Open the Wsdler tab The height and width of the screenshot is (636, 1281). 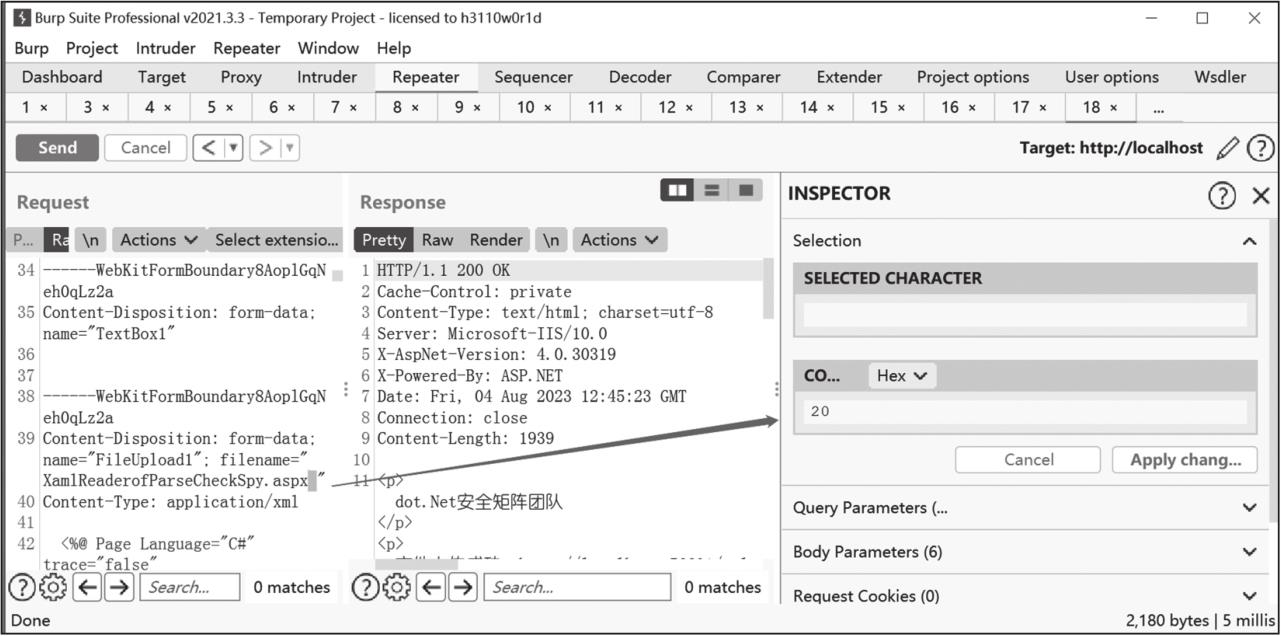click(1220, 77)
